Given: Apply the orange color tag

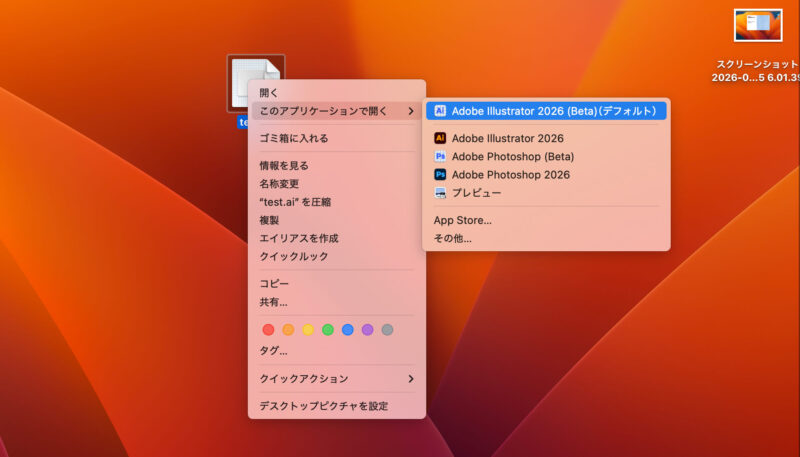Looking at the screenshot, I should click(x=288, y=329).
